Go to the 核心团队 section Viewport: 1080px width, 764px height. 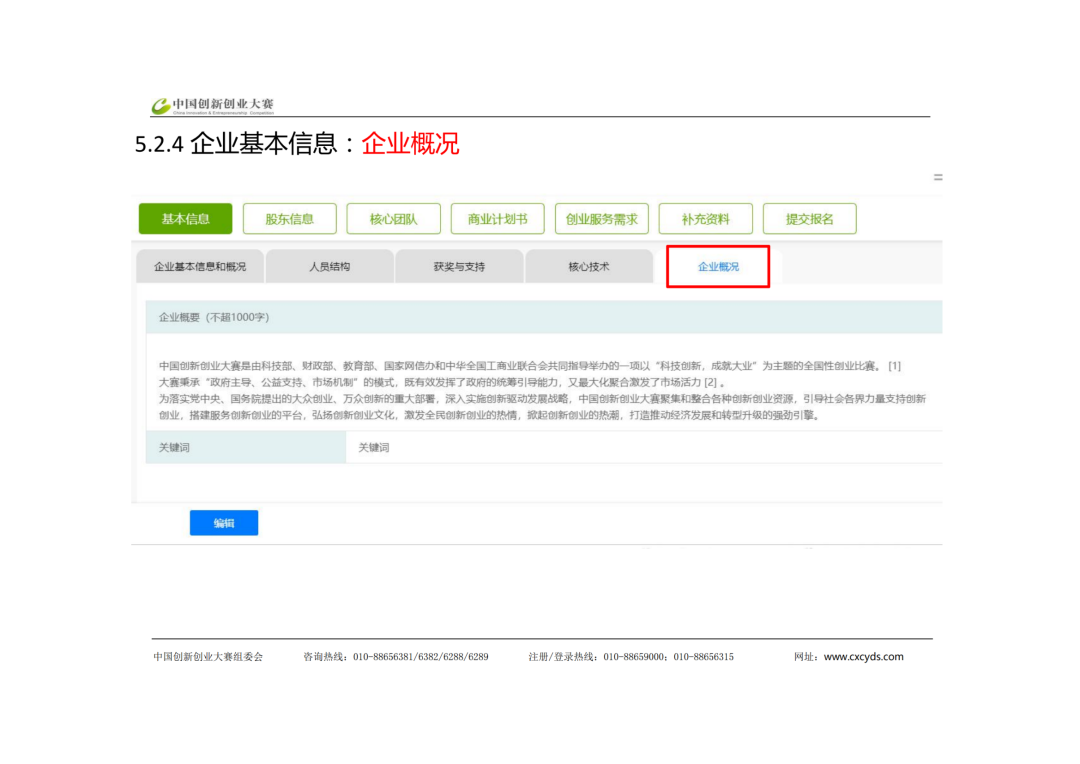point(393,219)
